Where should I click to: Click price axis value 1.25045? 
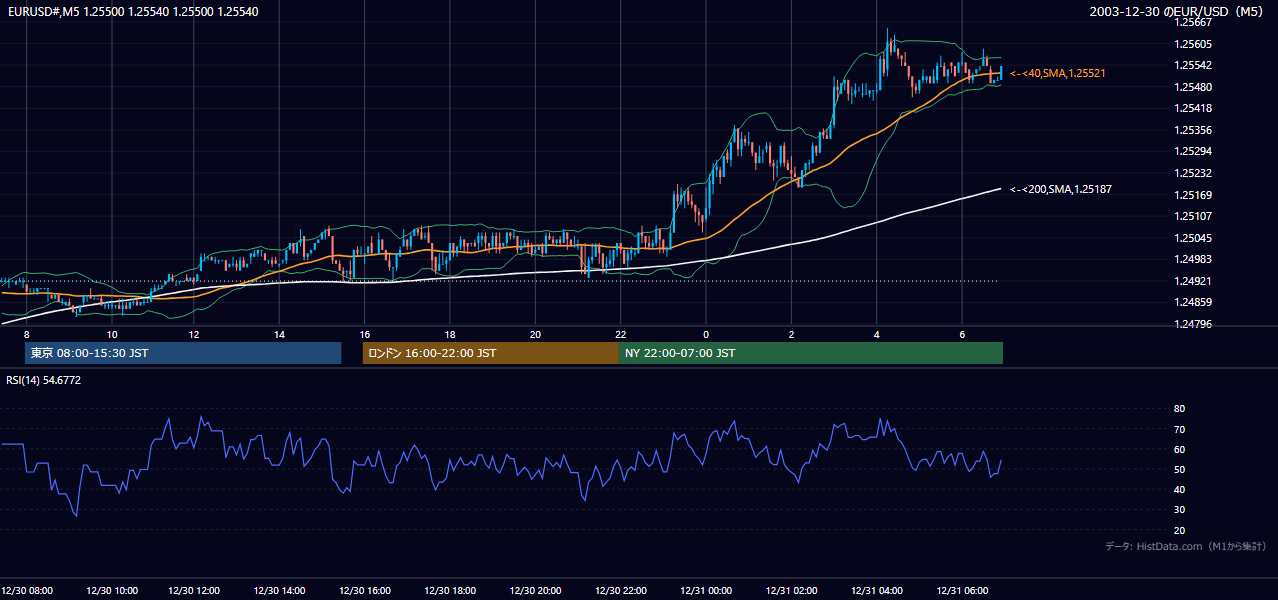tap(1193, 238)
